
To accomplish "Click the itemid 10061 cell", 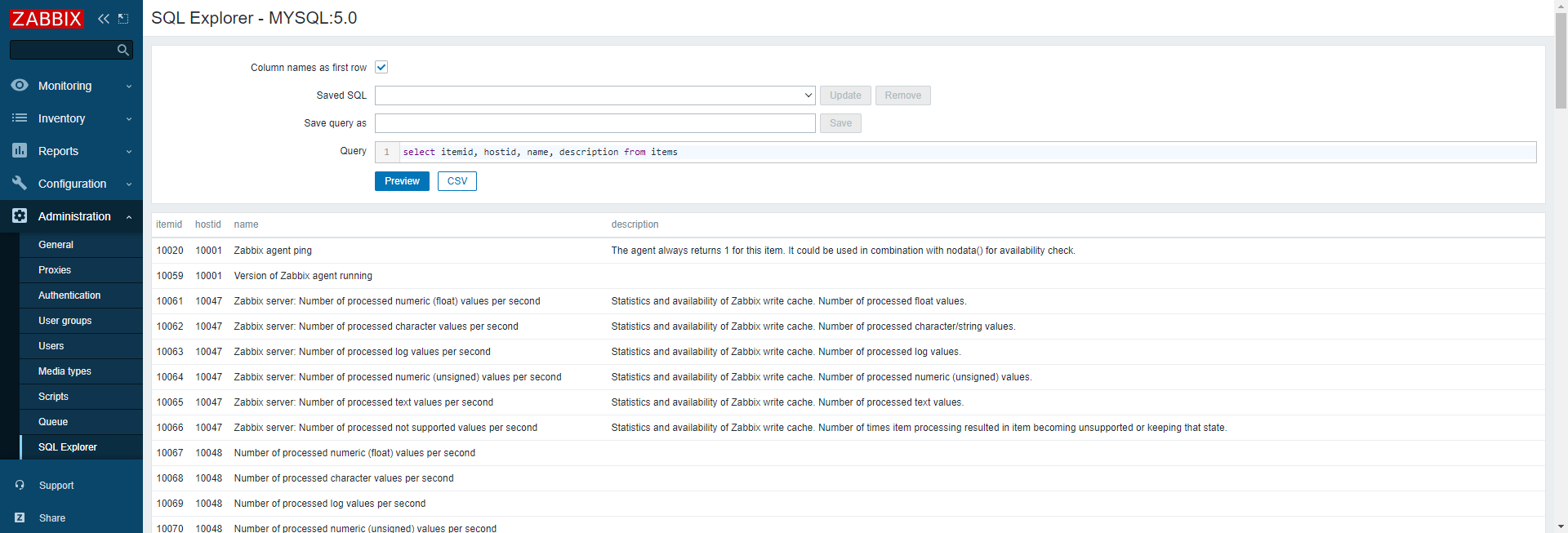I will click(x=170, y=301).
